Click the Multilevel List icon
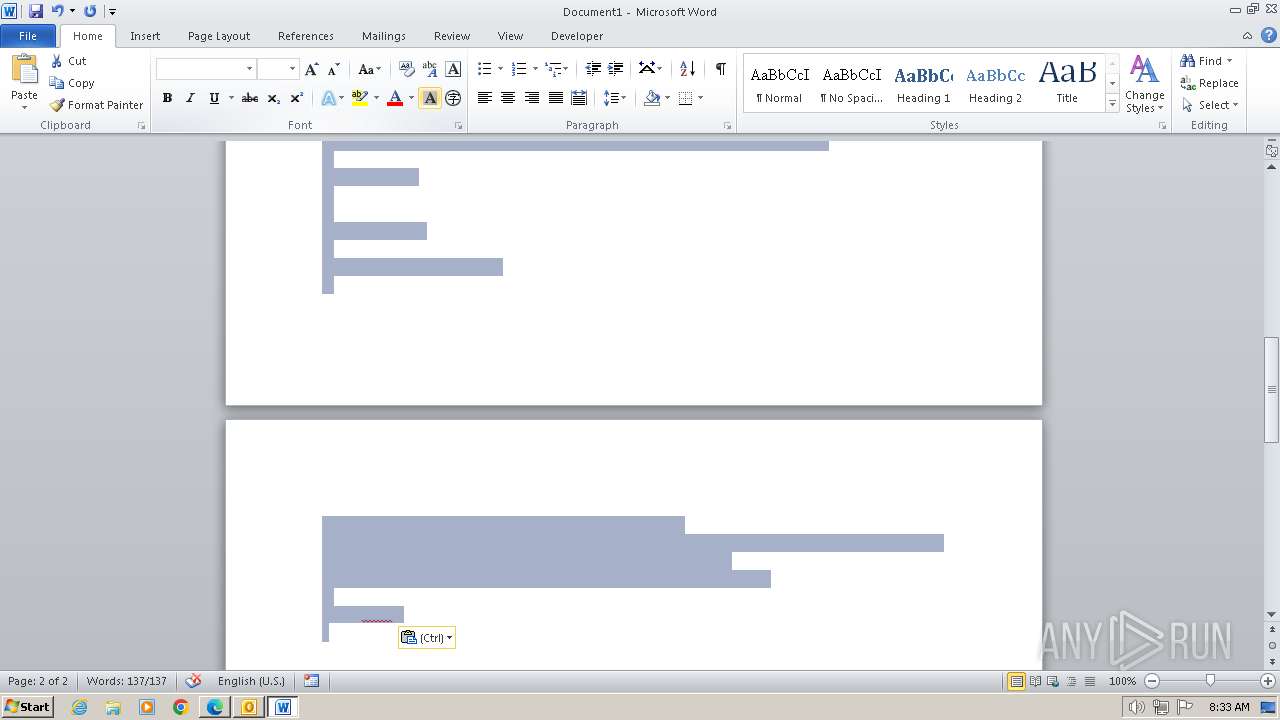 554,69
